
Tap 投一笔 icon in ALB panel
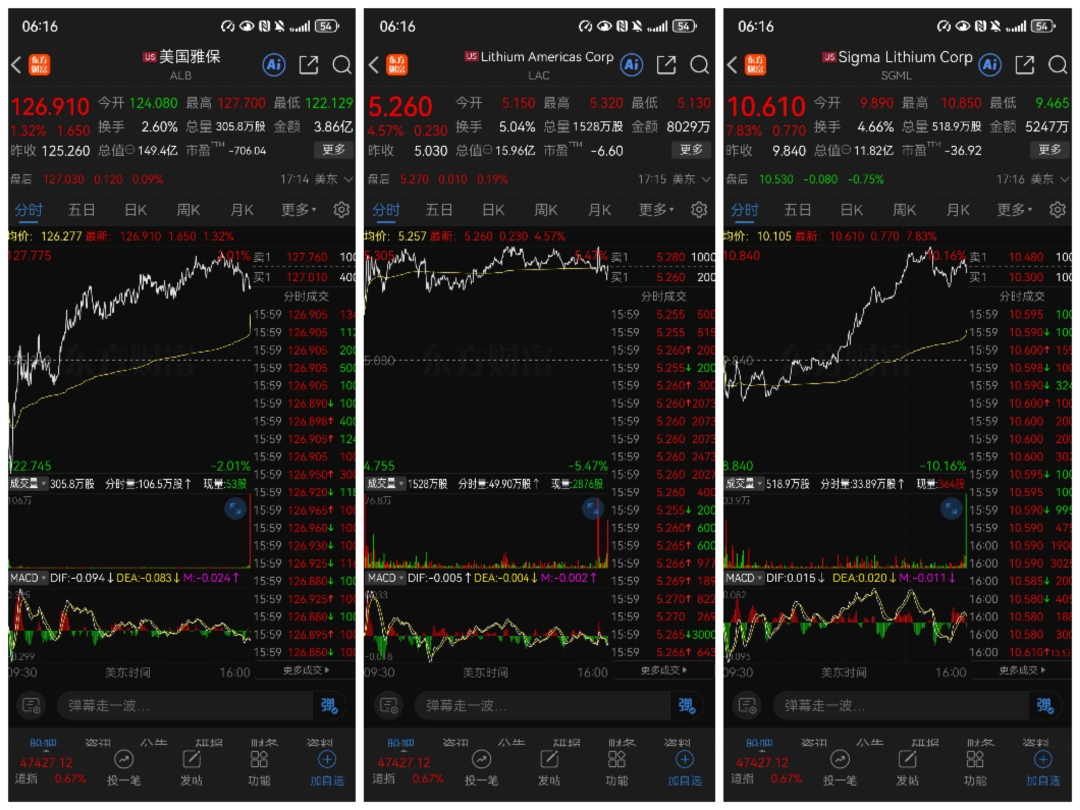(123, 760)
